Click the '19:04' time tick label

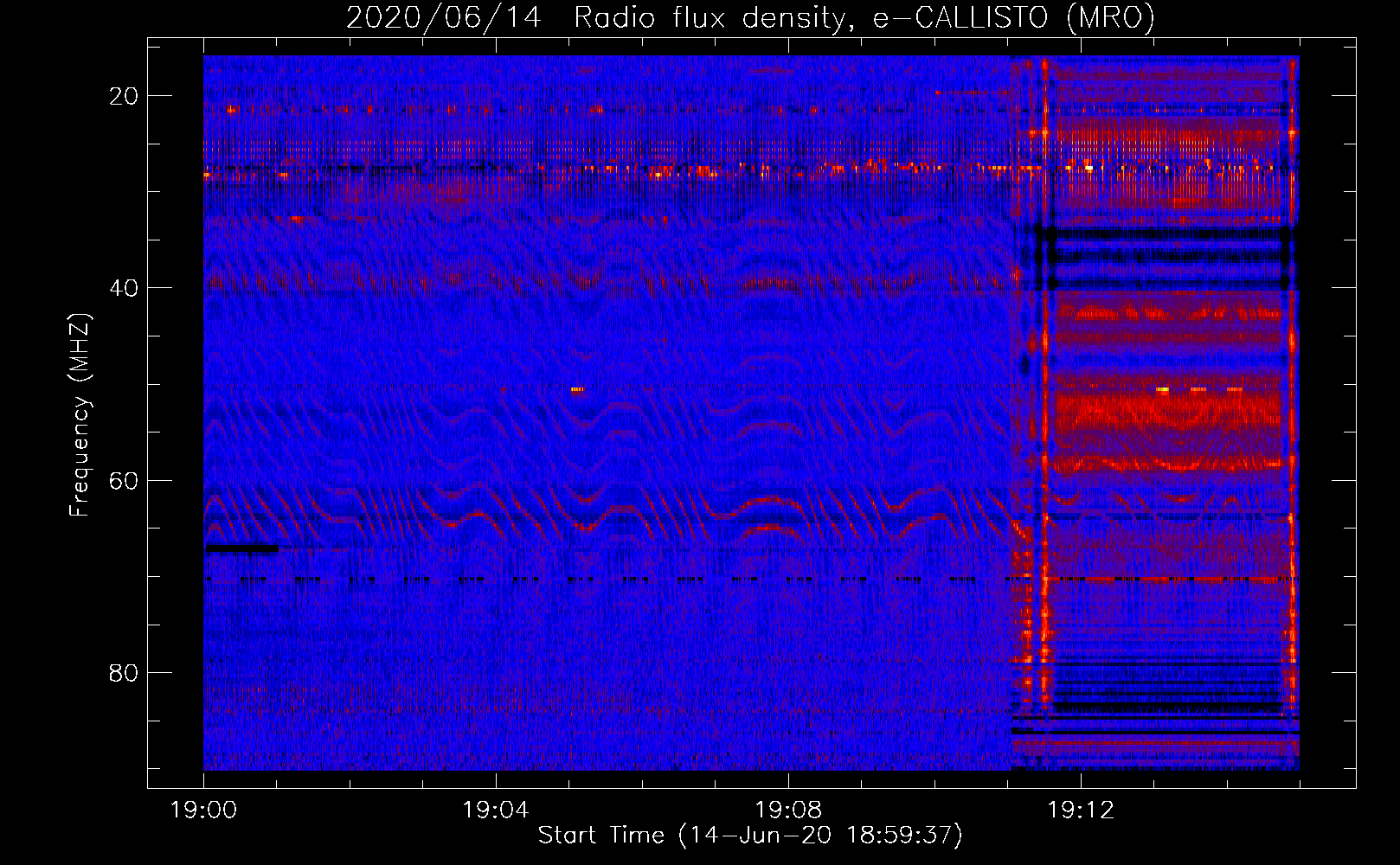495,811
